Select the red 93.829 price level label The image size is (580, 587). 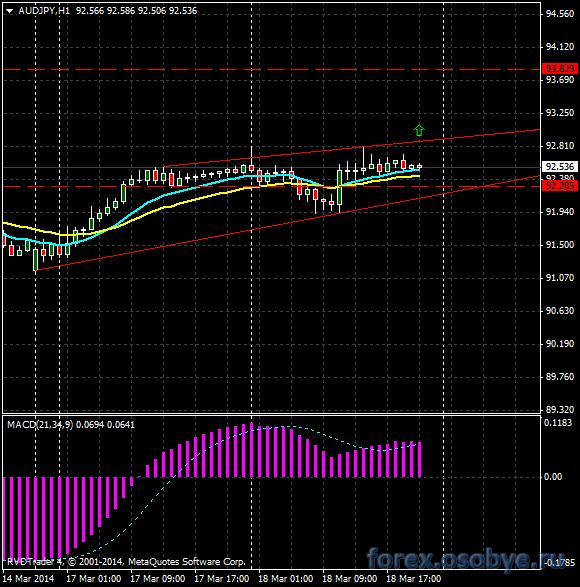tap(560, 69)
